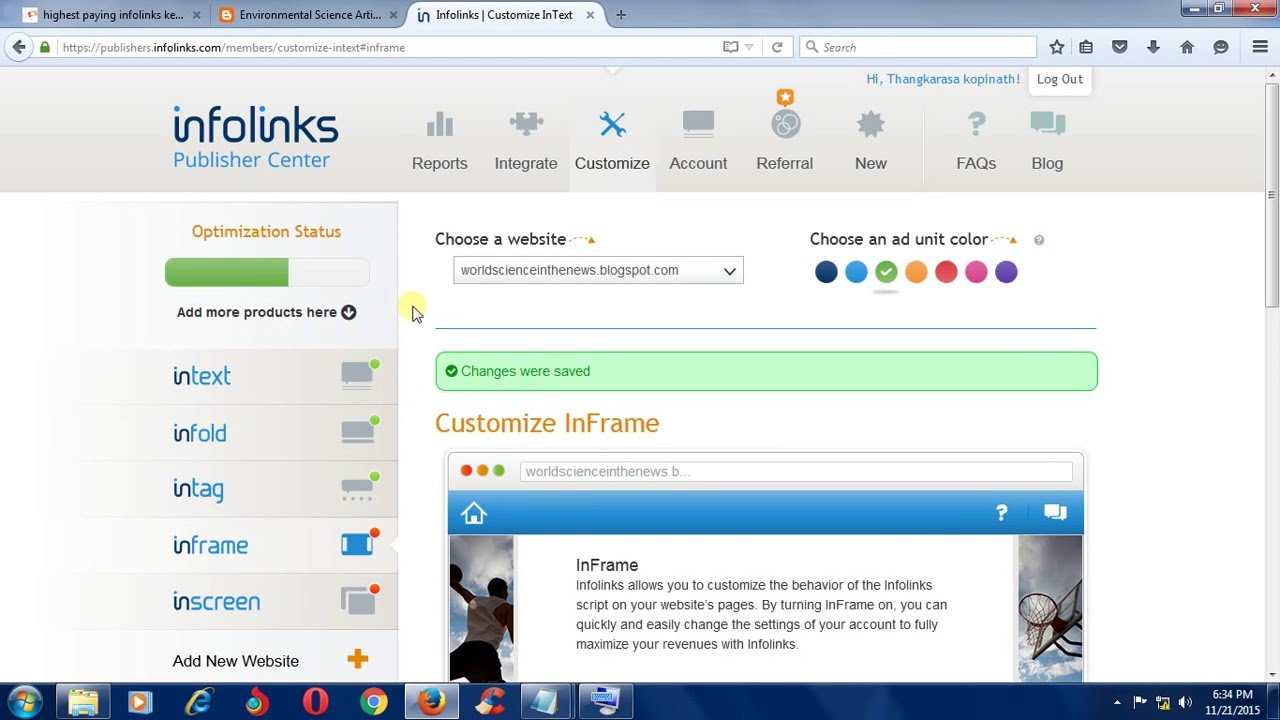This screenshot has width=1280, height=720.
Task: Open address bar history dropdown arrow
Action: coord(749,47)
